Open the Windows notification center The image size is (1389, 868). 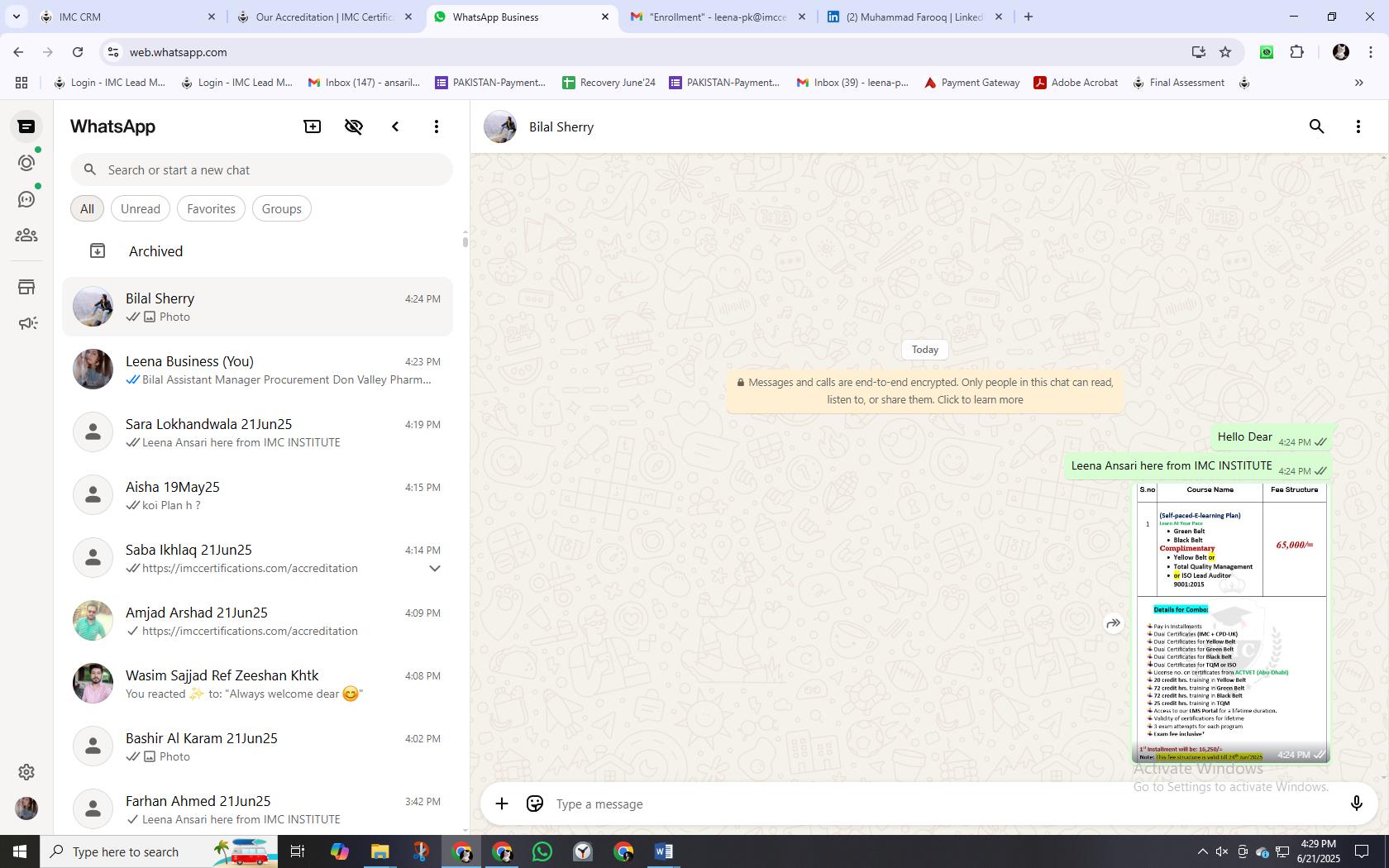(x=1362, y=851)
